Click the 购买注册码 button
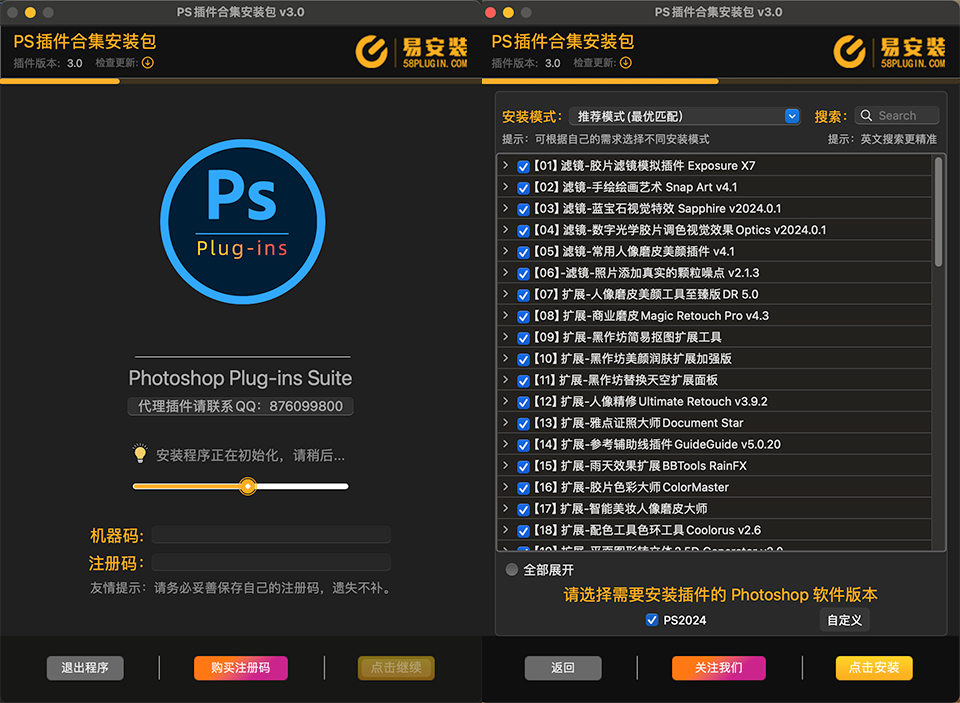This screenshot has height=703, width=960. tap(240, 668)
